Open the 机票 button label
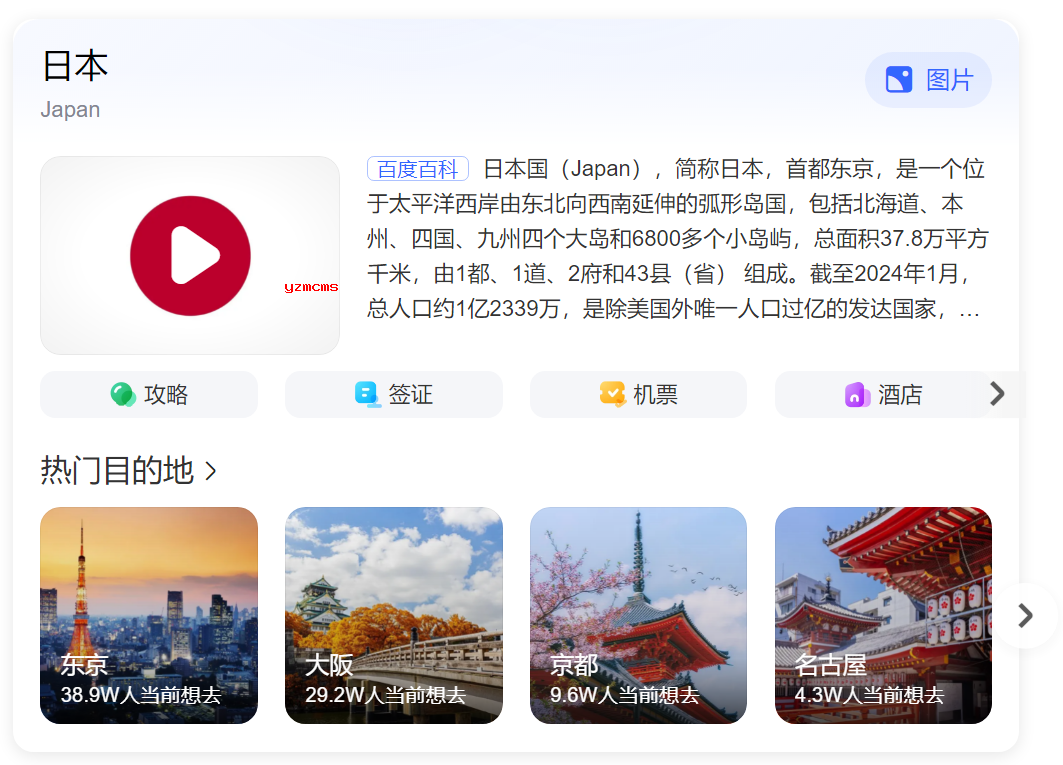 [655, 395]
